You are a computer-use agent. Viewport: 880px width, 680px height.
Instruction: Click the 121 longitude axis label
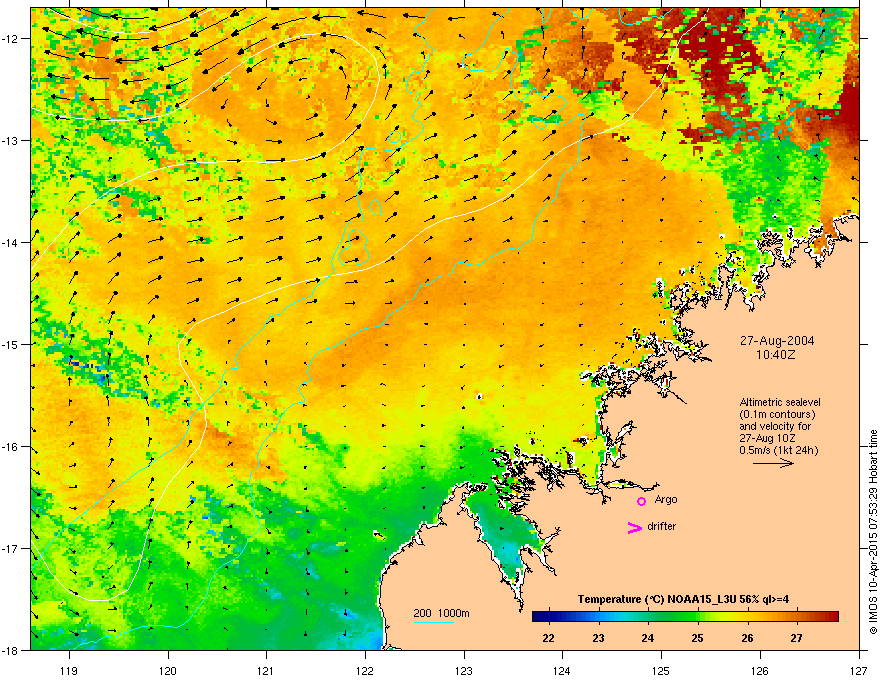click(x=266, y=670)
